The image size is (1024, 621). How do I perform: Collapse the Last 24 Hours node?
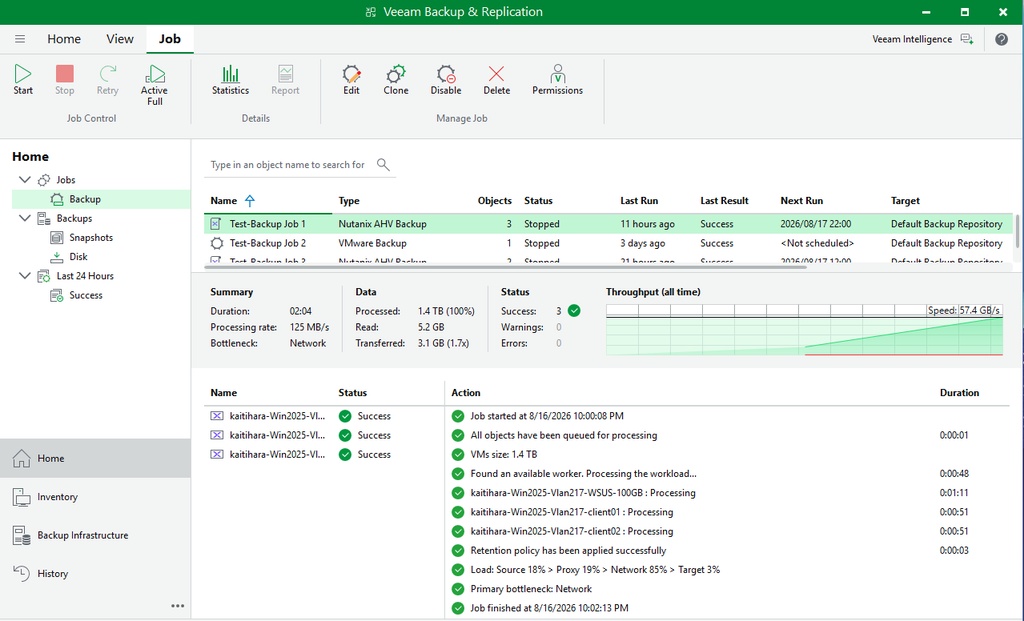pyautogui.click(x=25, y=276)
